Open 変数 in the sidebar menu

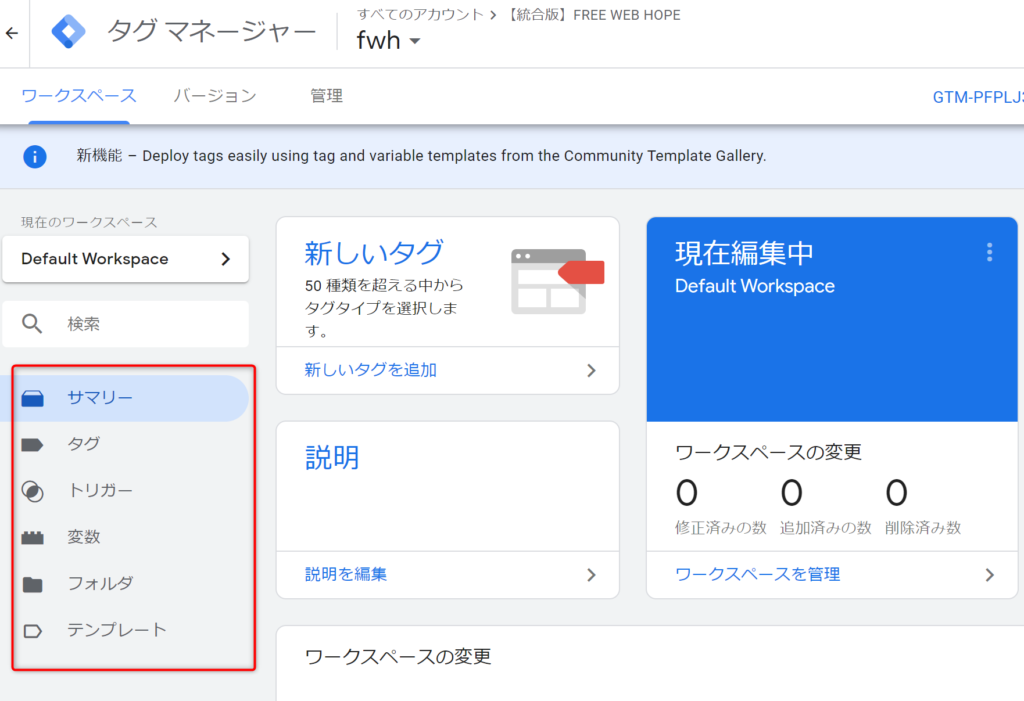[125, 537]
